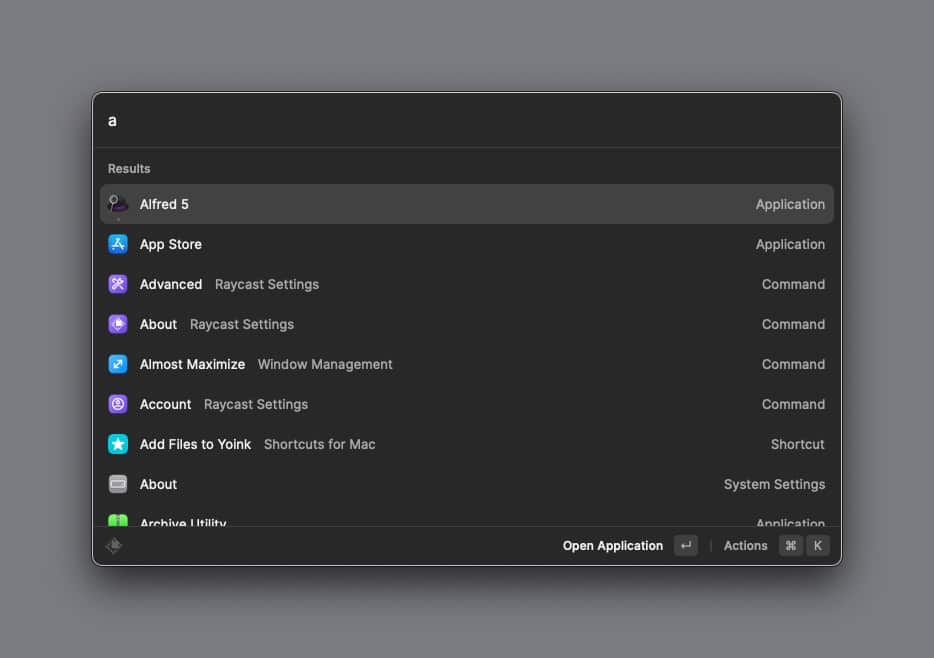
Task: Click the 'Command' label in the Almost Maximize row
Action: tap(793, 364)
